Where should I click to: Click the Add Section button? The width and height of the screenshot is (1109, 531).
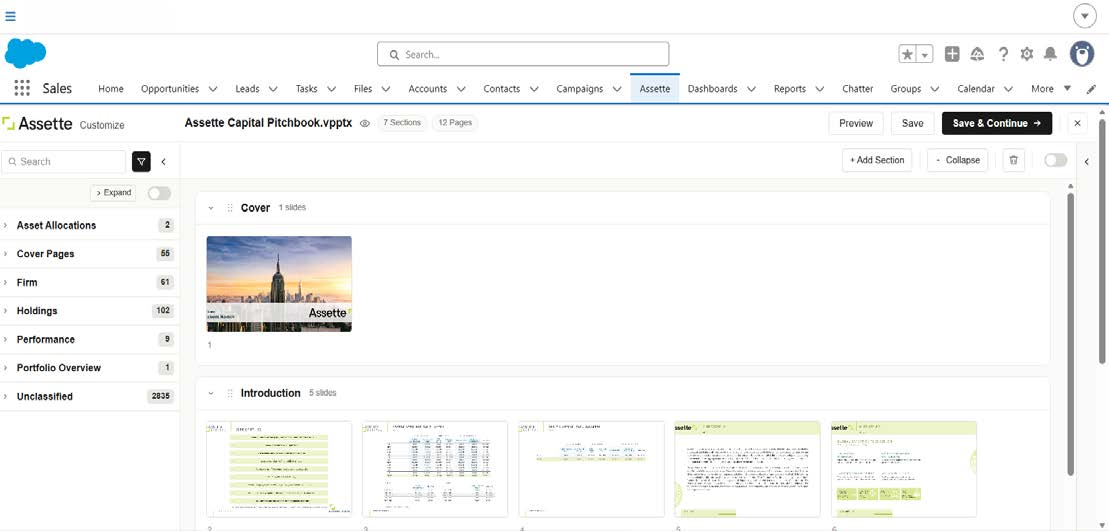pos(877,160)
